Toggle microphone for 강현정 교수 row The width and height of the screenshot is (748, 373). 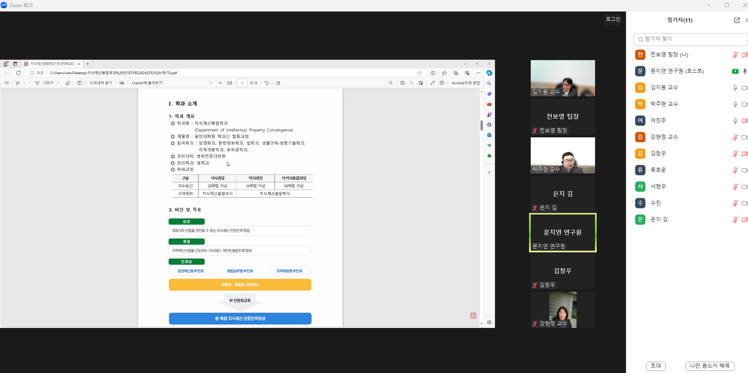click(735, 137)
